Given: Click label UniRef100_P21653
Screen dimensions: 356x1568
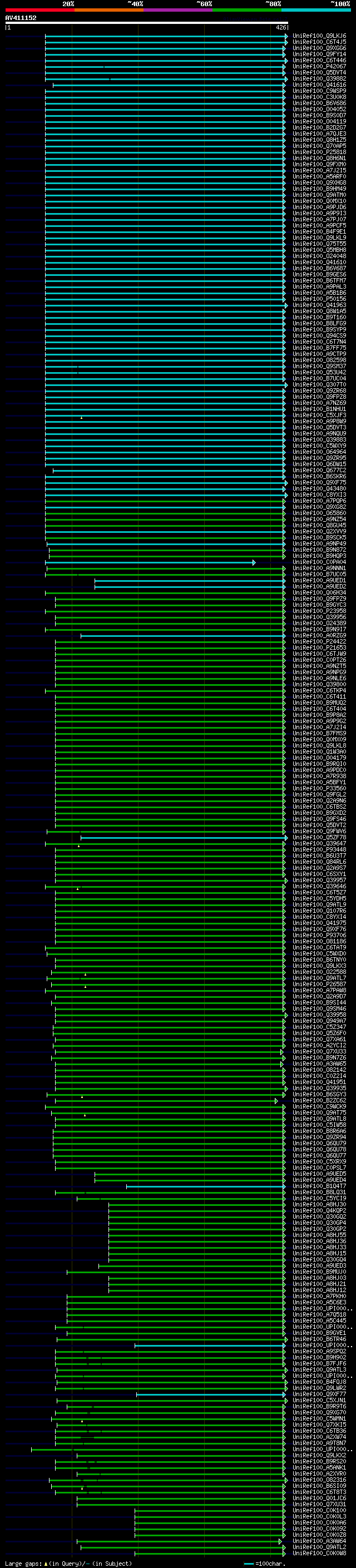Looking at the screenshot, I should [319, 647].
